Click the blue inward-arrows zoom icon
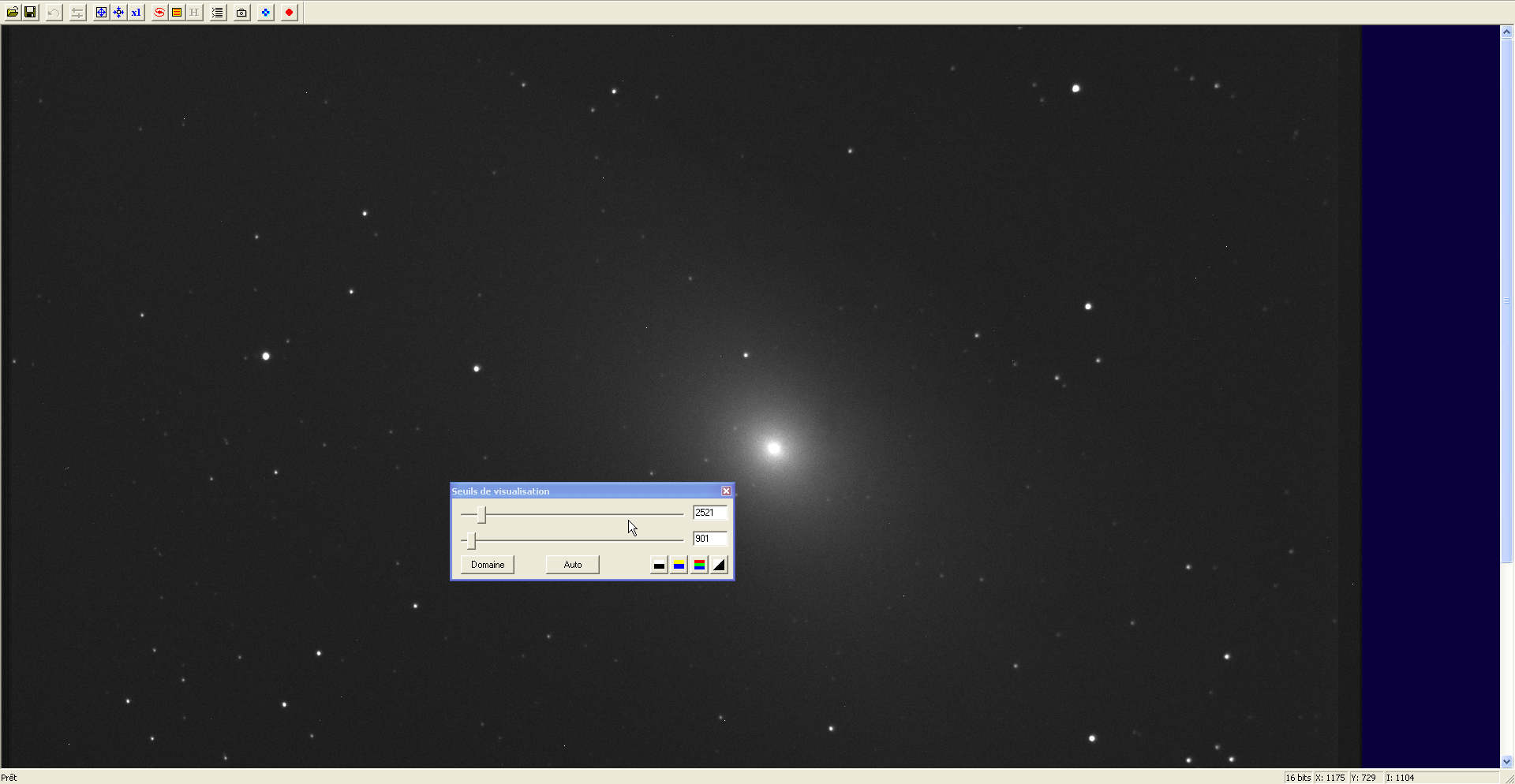The height and width of the screenshot is (784, 1515). click(118, 13)
